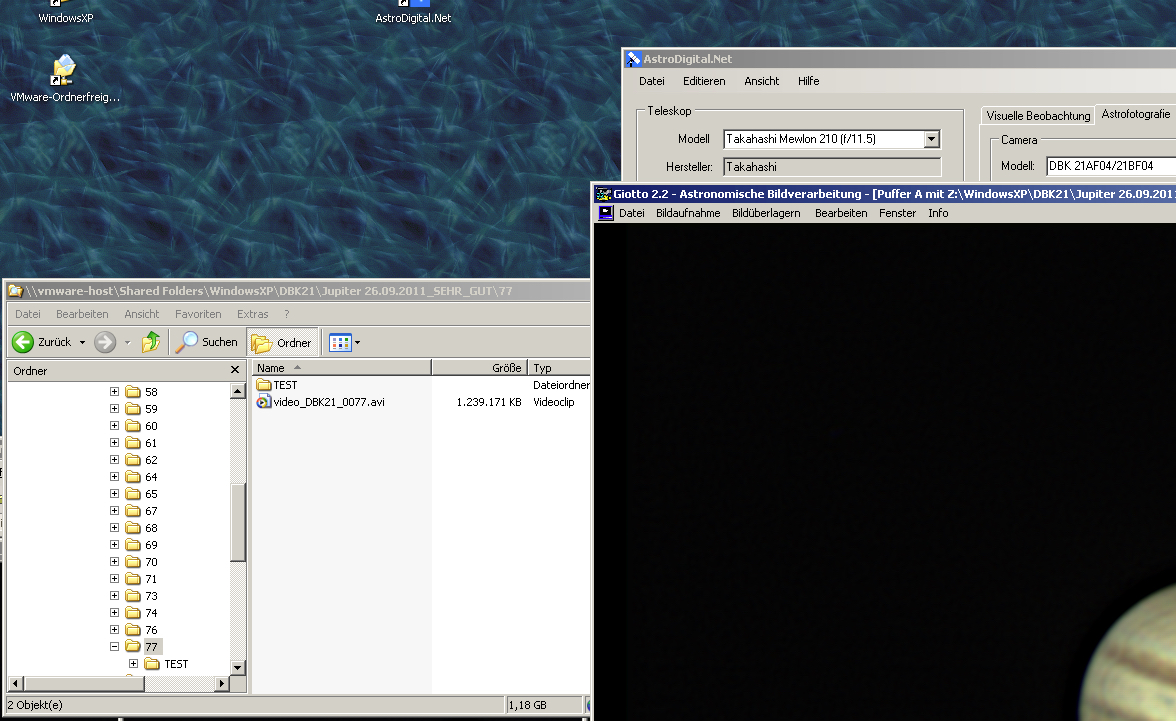Click the Giotto window system icon

[603, 194]
